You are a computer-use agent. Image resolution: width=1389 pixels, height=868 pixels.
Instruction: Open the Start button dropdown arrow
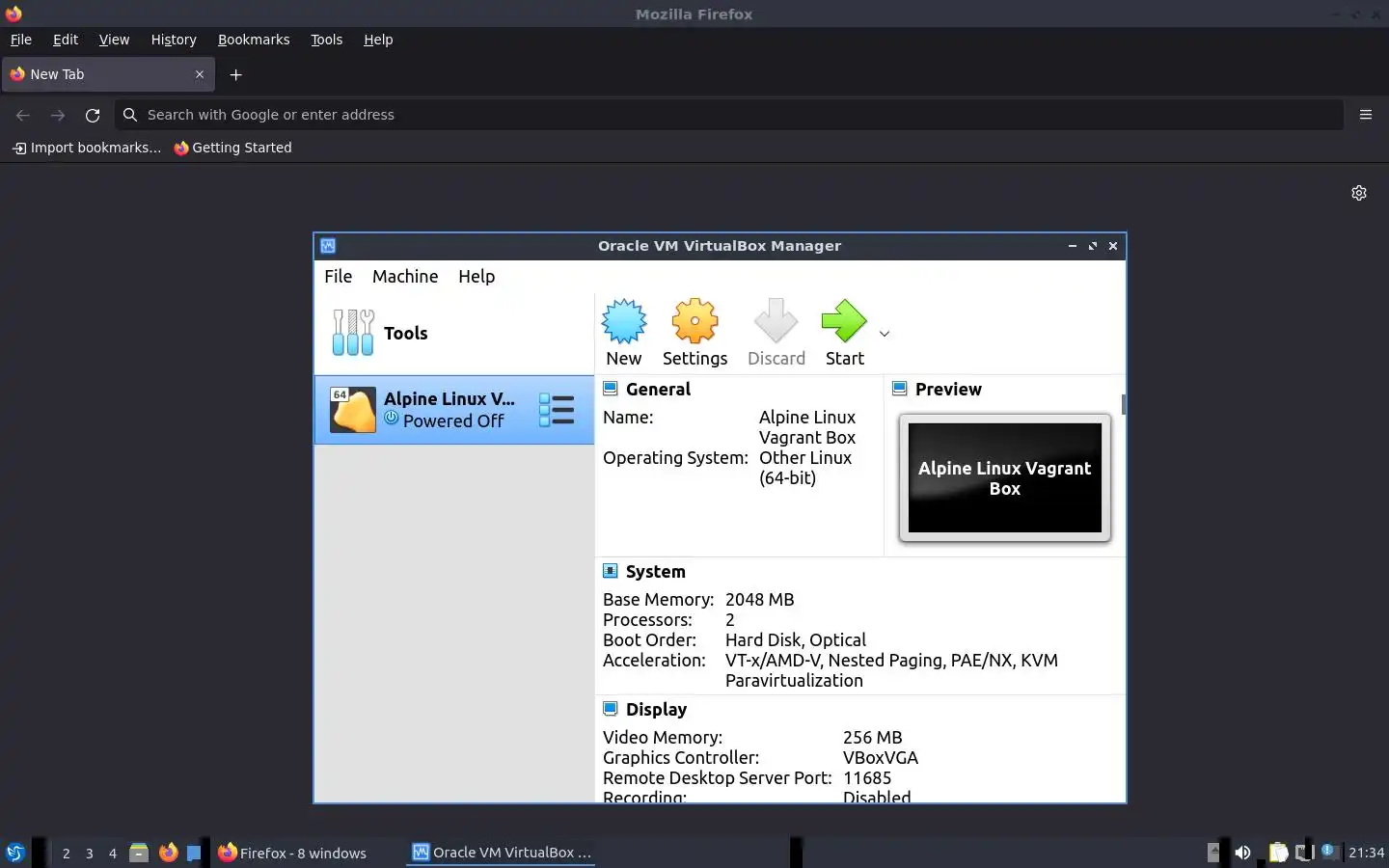(x=885, y=334)
